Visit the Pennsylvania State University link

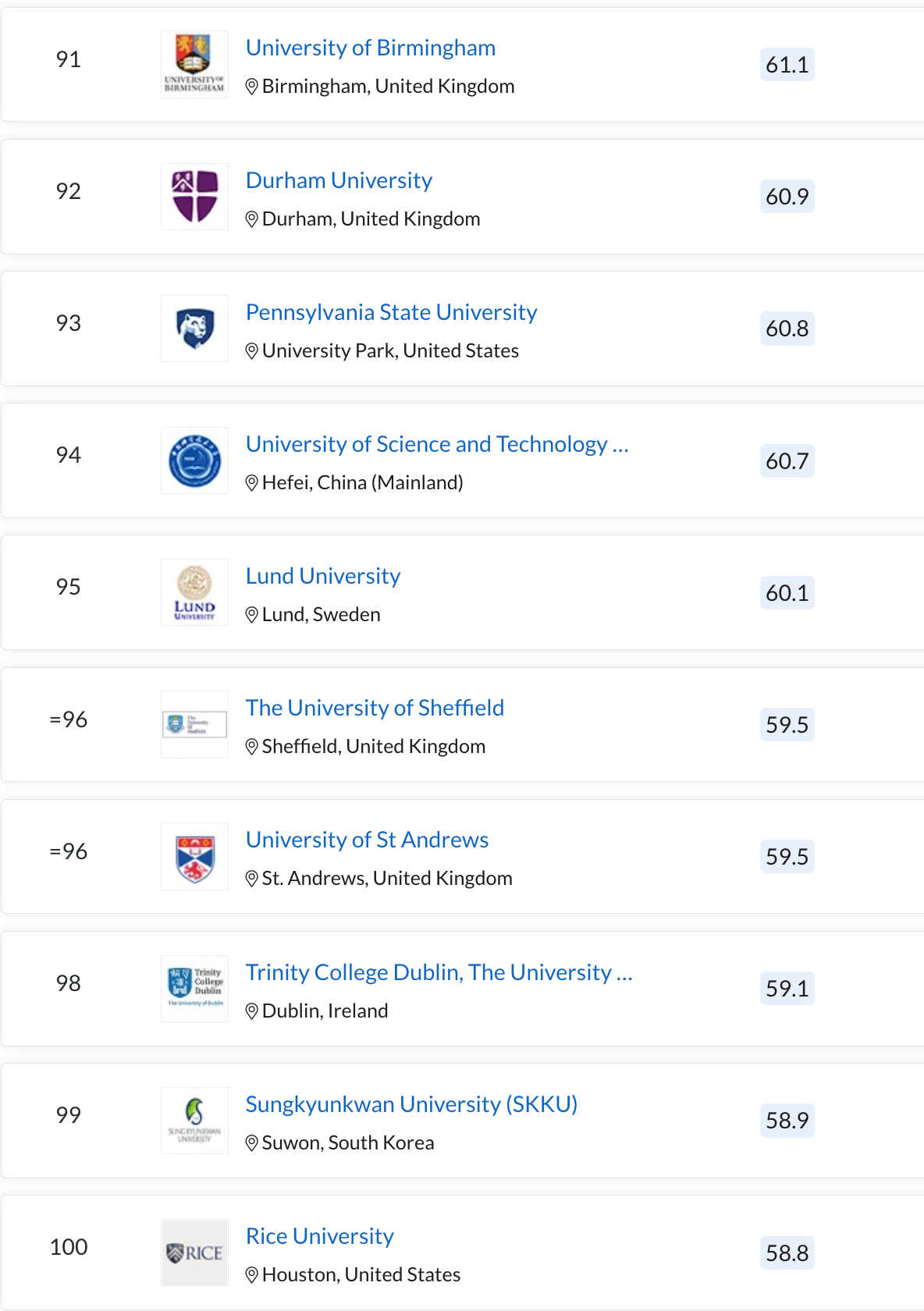point(391,312)
